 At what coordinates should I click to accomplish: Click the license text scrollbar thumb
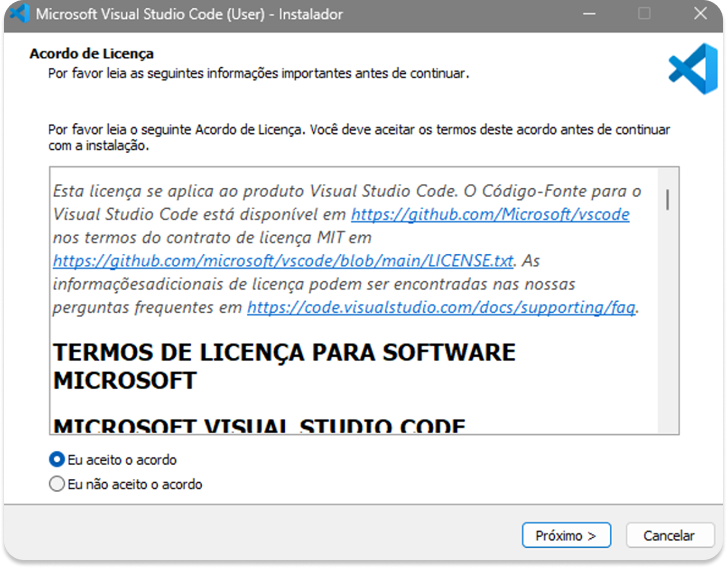click(x=668, y=200)
